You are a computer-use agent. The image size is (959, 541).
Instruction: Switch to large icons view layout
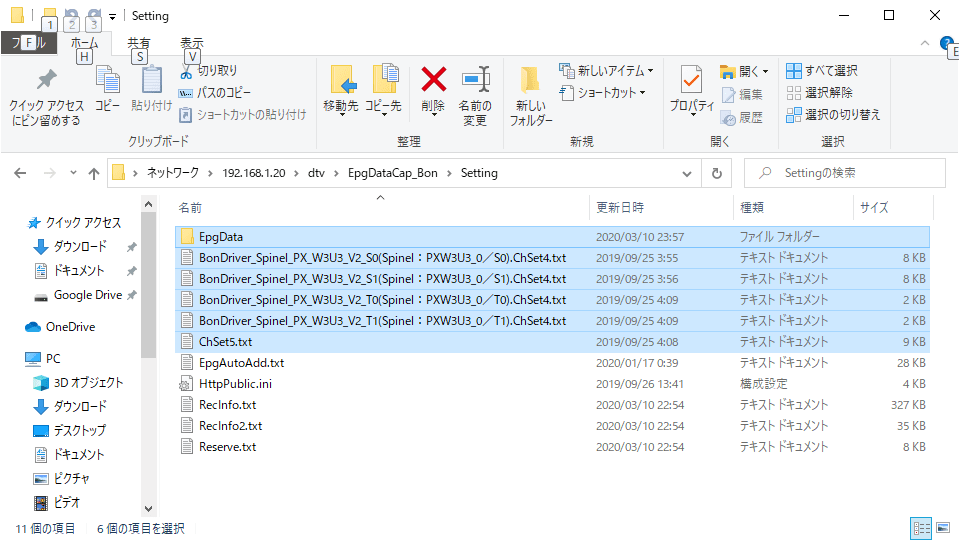943,528
